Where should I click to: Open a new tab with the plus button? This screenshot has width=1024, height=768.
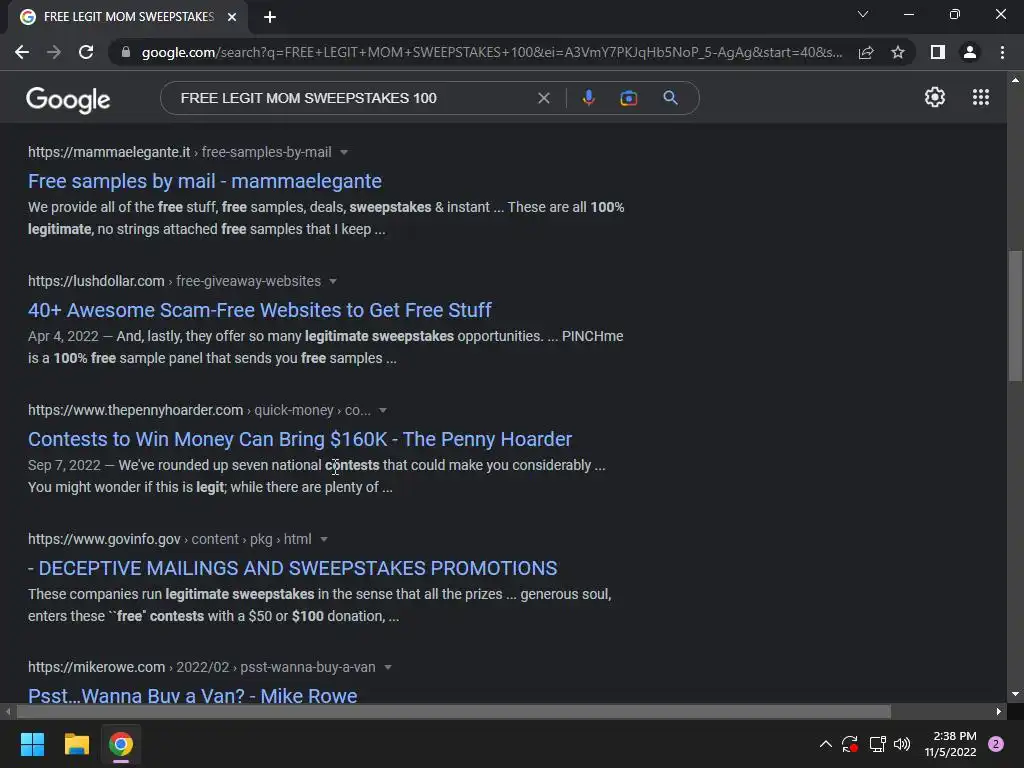(x=270, y=17)
